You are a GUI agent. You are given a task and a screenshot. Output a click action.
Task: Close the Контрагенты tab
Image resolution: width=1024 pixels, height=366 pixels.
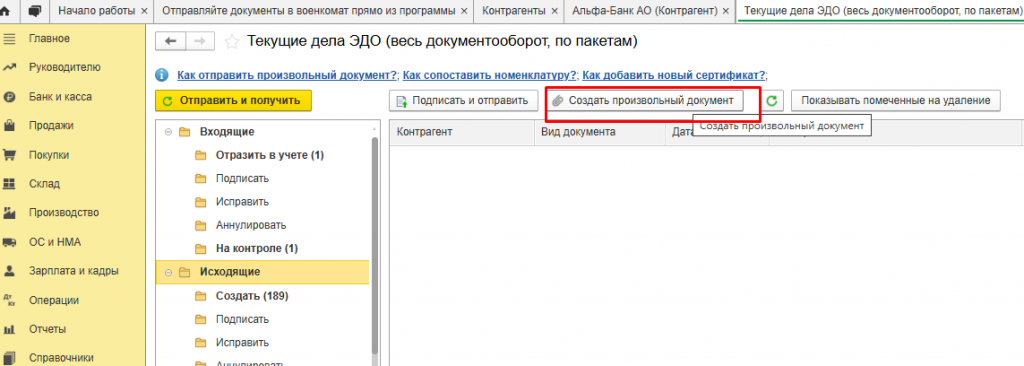click(554, 12)
